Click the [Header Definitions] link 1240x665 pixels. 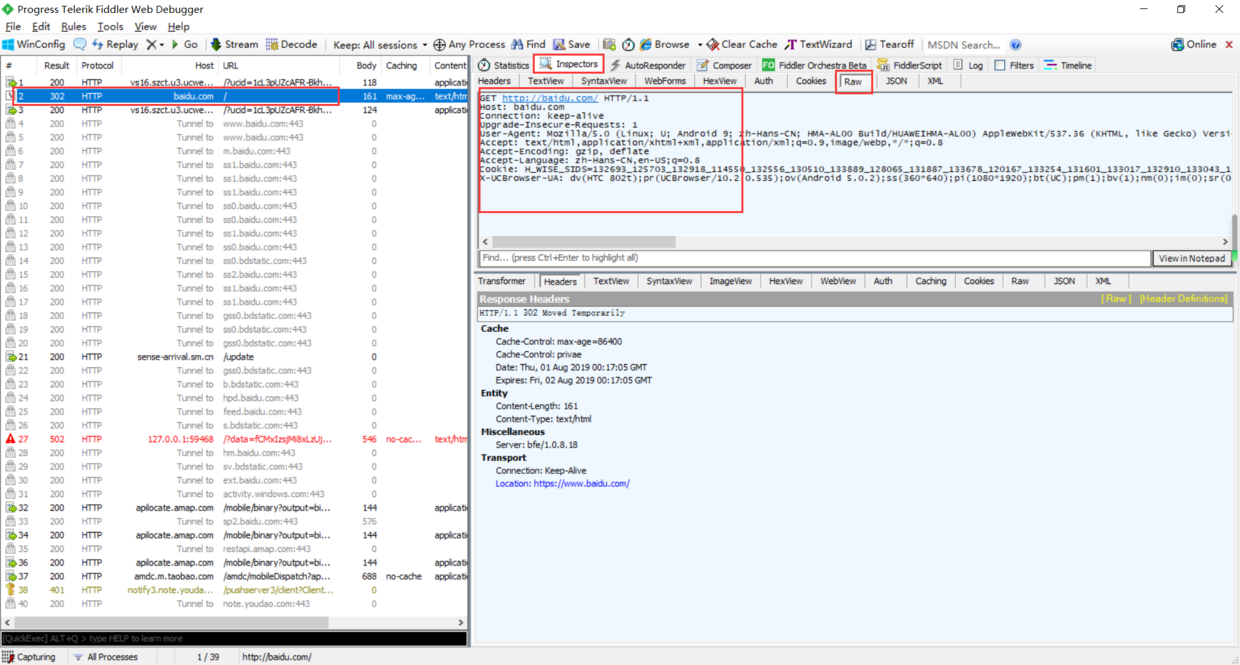[x=1183, y=299]
